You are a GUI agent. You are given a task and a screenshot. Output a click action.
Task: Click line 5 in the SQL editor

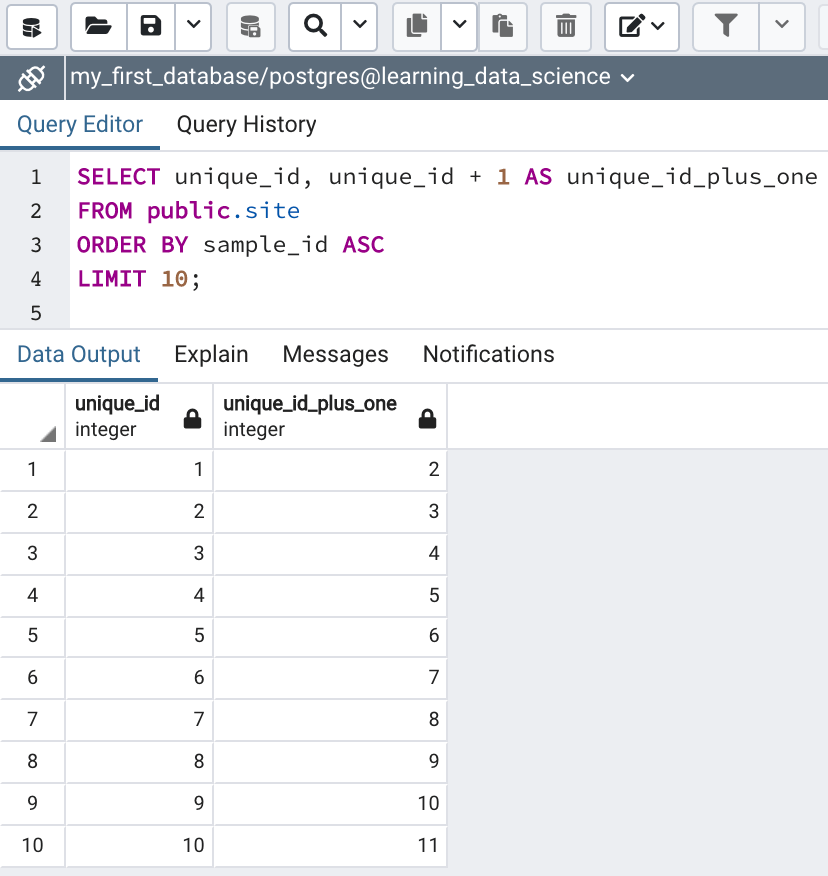click(400, 313)
